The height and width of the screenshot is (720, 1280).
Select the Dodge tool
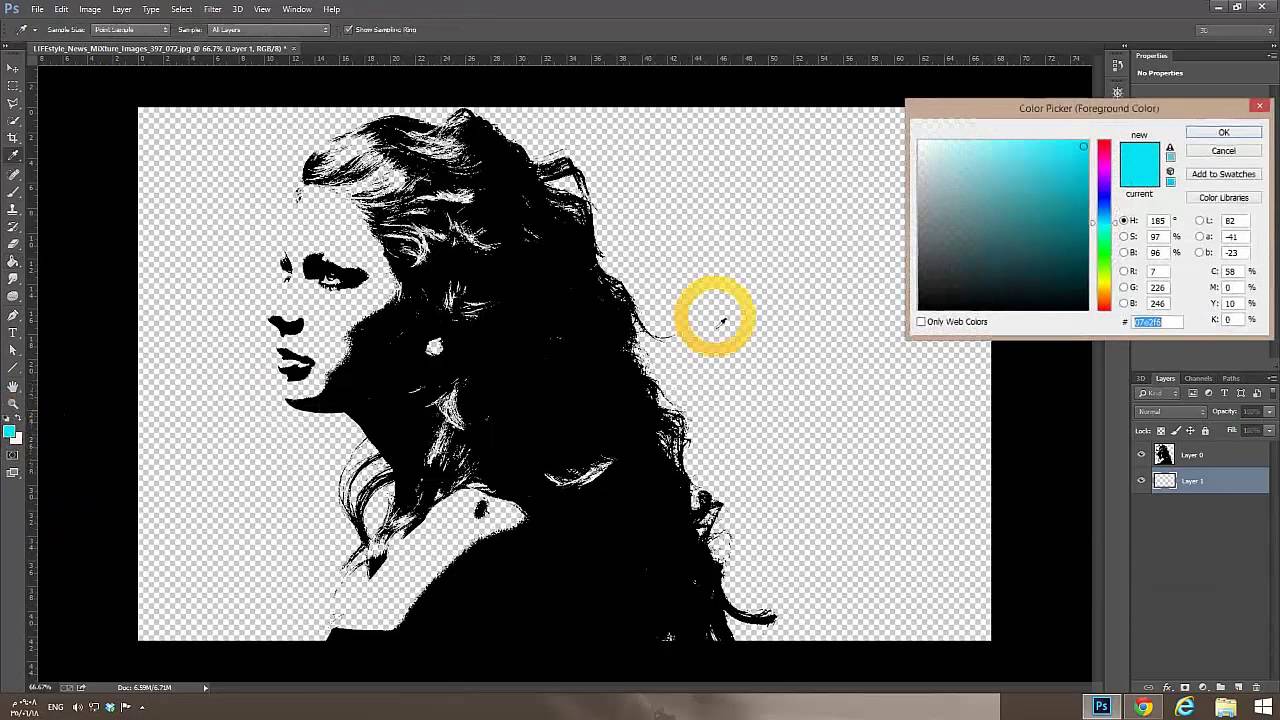coord(13,297)
